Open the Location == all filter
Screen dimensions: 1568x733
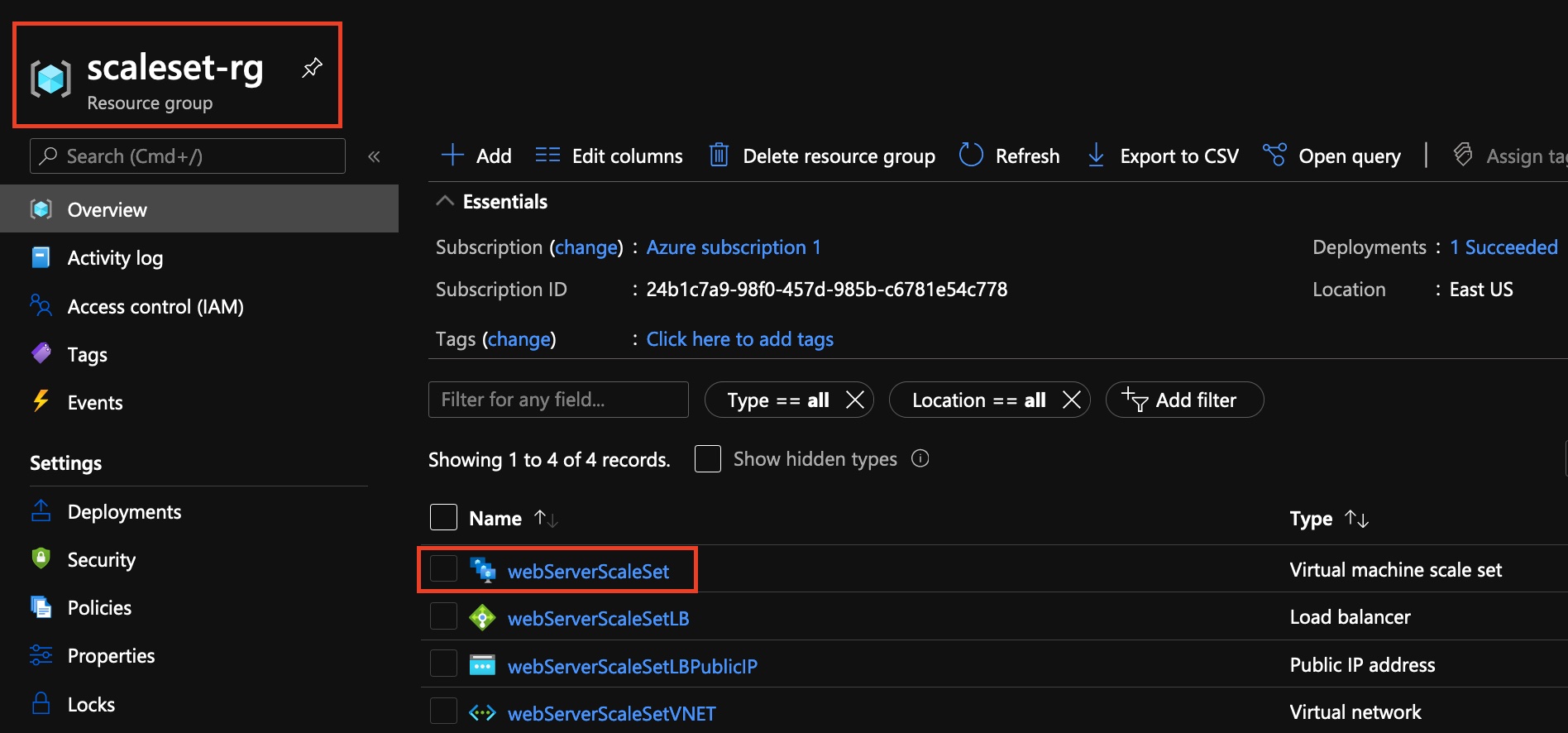(x=978, y=400)
